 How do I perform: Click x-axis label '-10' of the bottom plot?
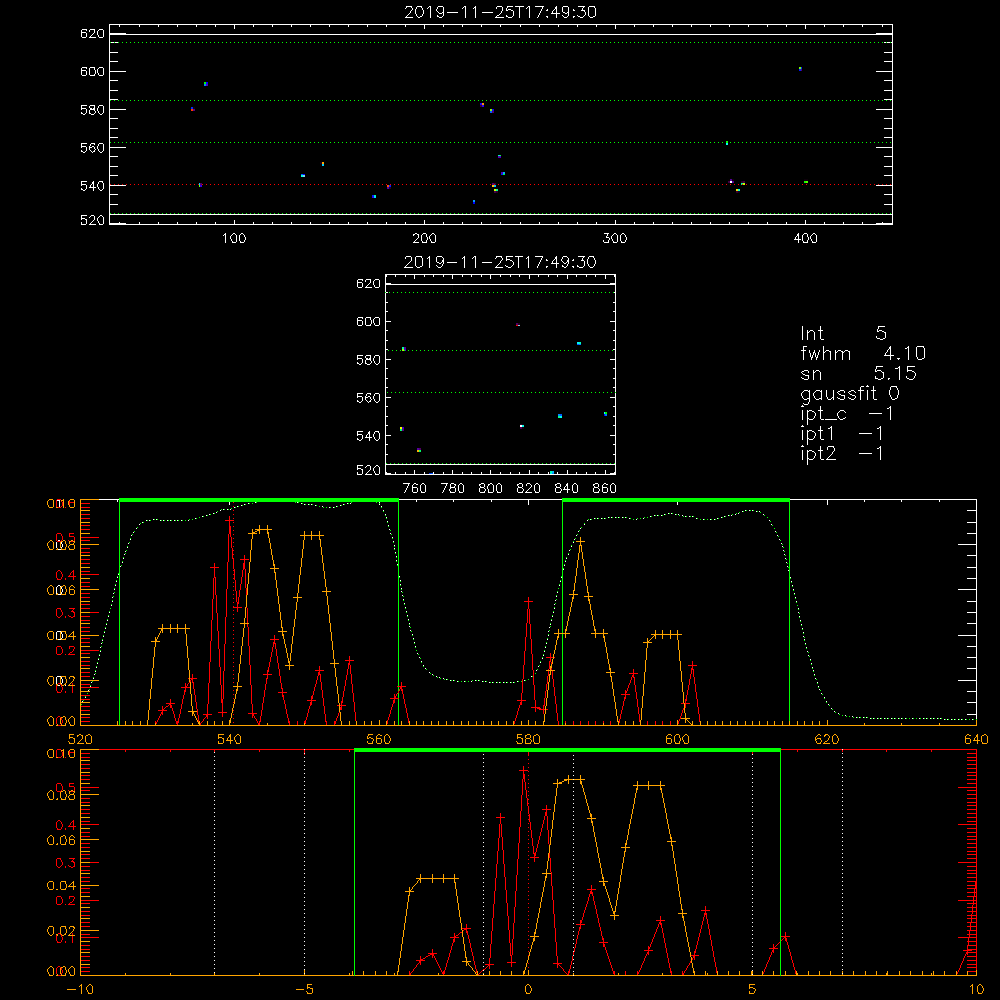point(80,989)
